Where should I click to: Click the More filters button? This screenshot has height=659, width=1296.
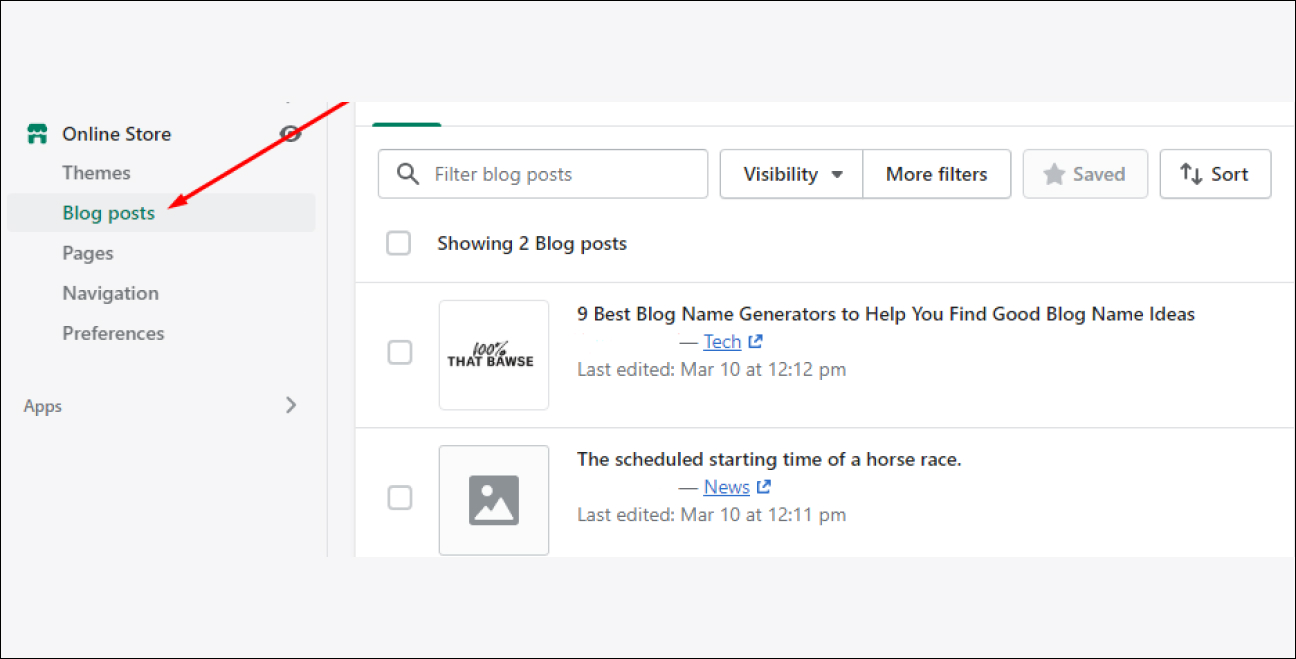(x=937, y=174)
